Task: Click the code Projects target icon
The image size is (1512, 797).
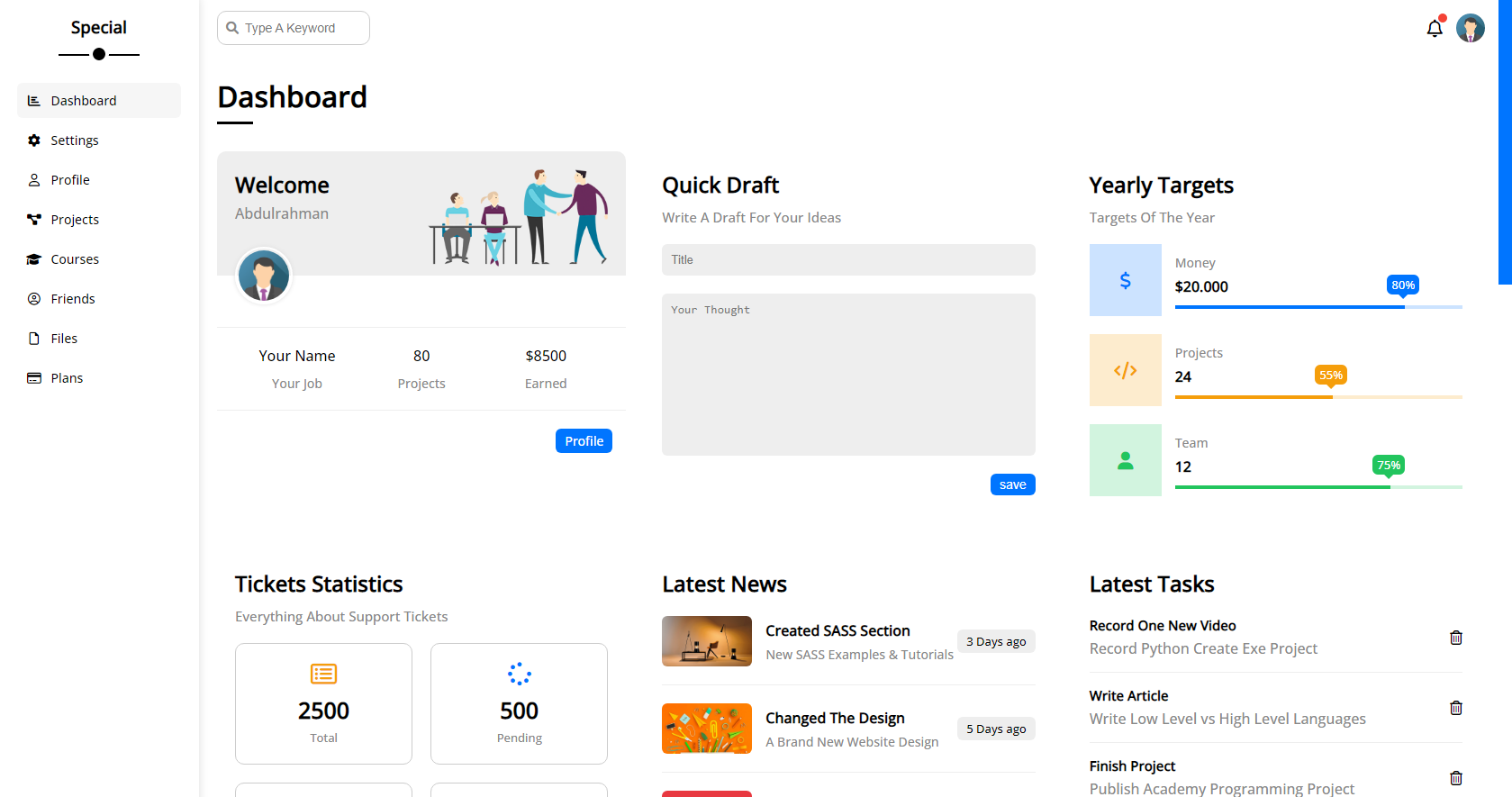Action: pyautogui.click(x=1125, y=370)
